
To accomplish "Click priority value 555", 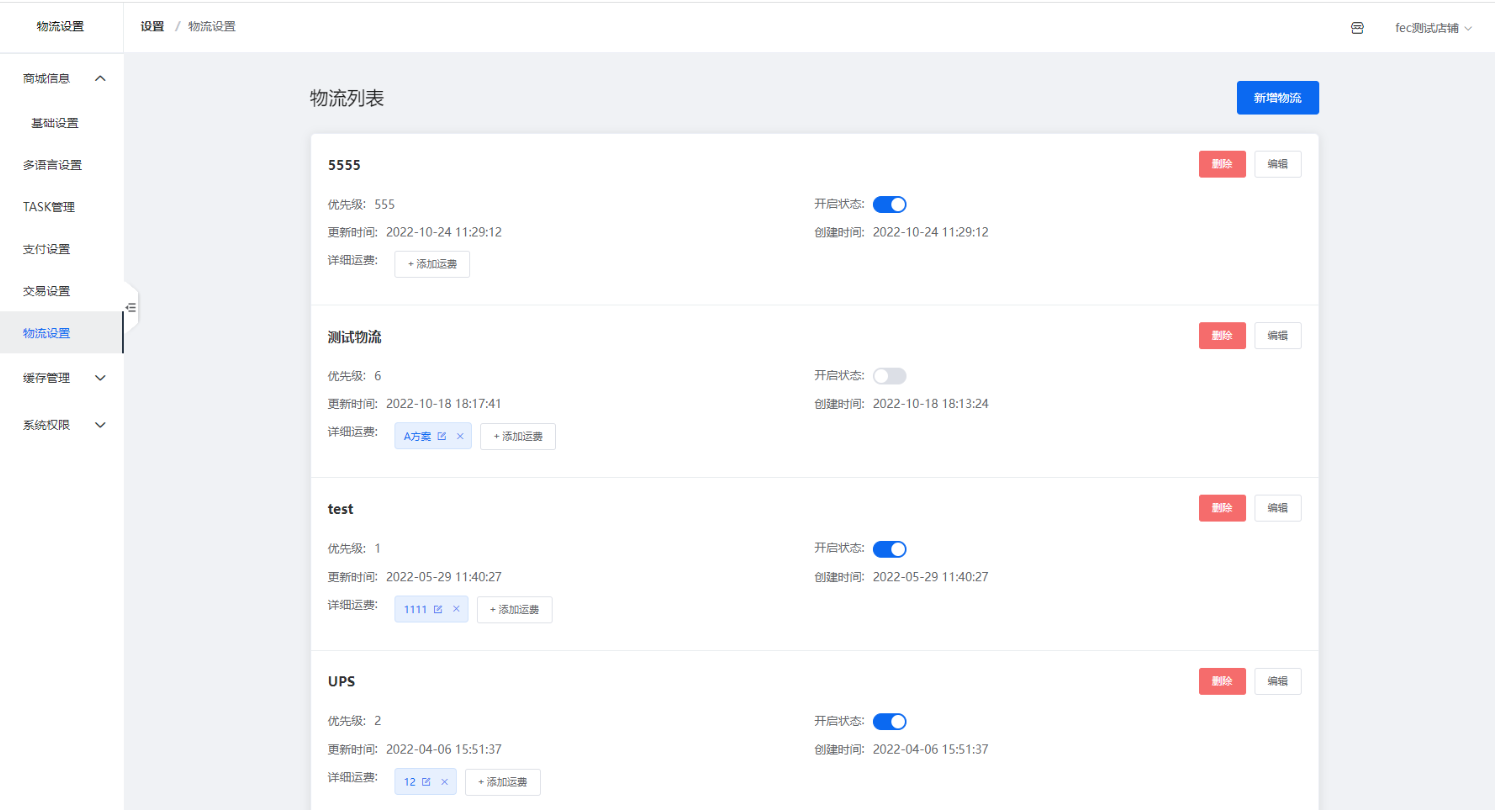I will (385, 204).
